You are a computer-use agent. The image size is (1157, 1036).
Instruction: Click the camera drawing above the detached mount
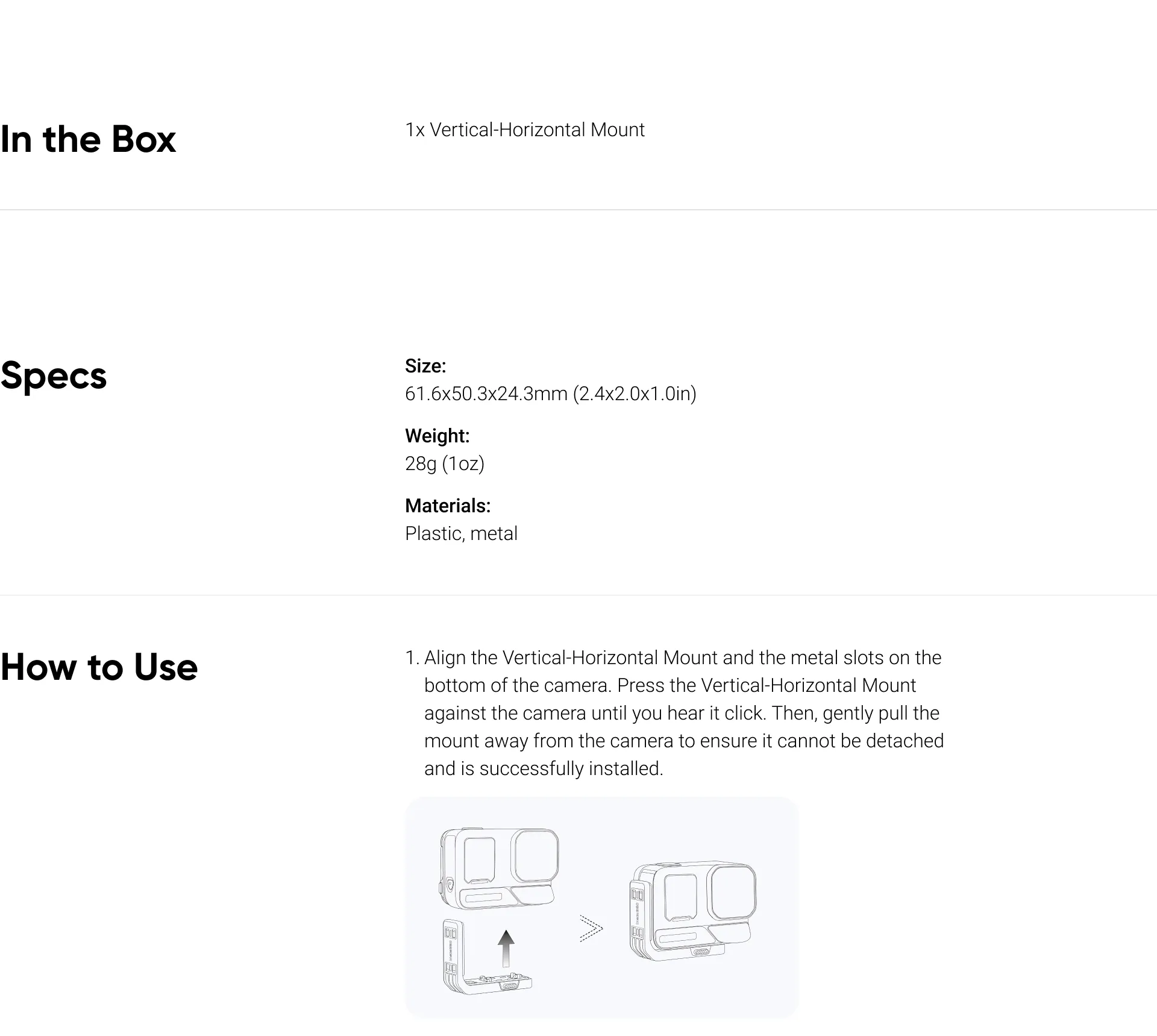(499, 868)
